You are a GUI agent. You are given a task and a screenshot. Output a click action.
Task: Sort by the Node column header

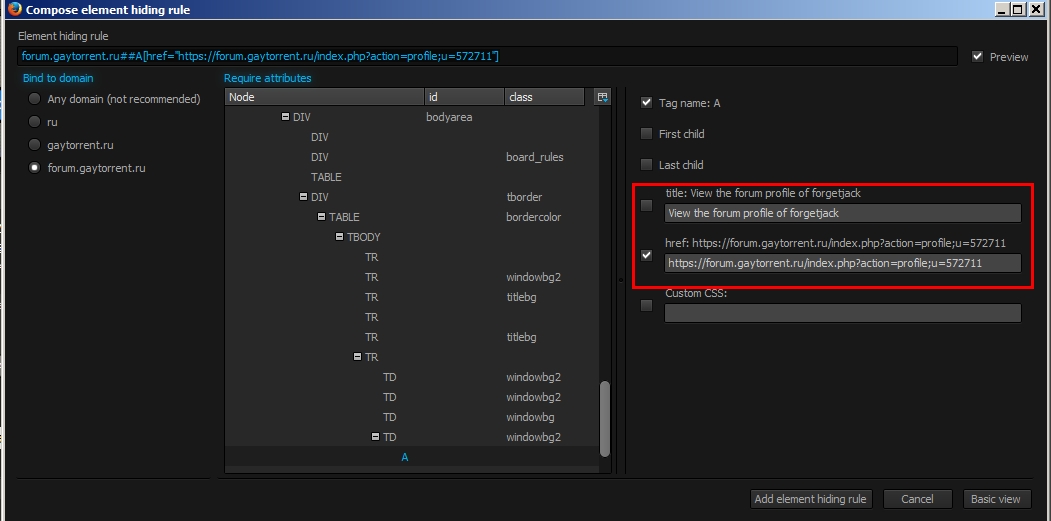click(324, 97)
